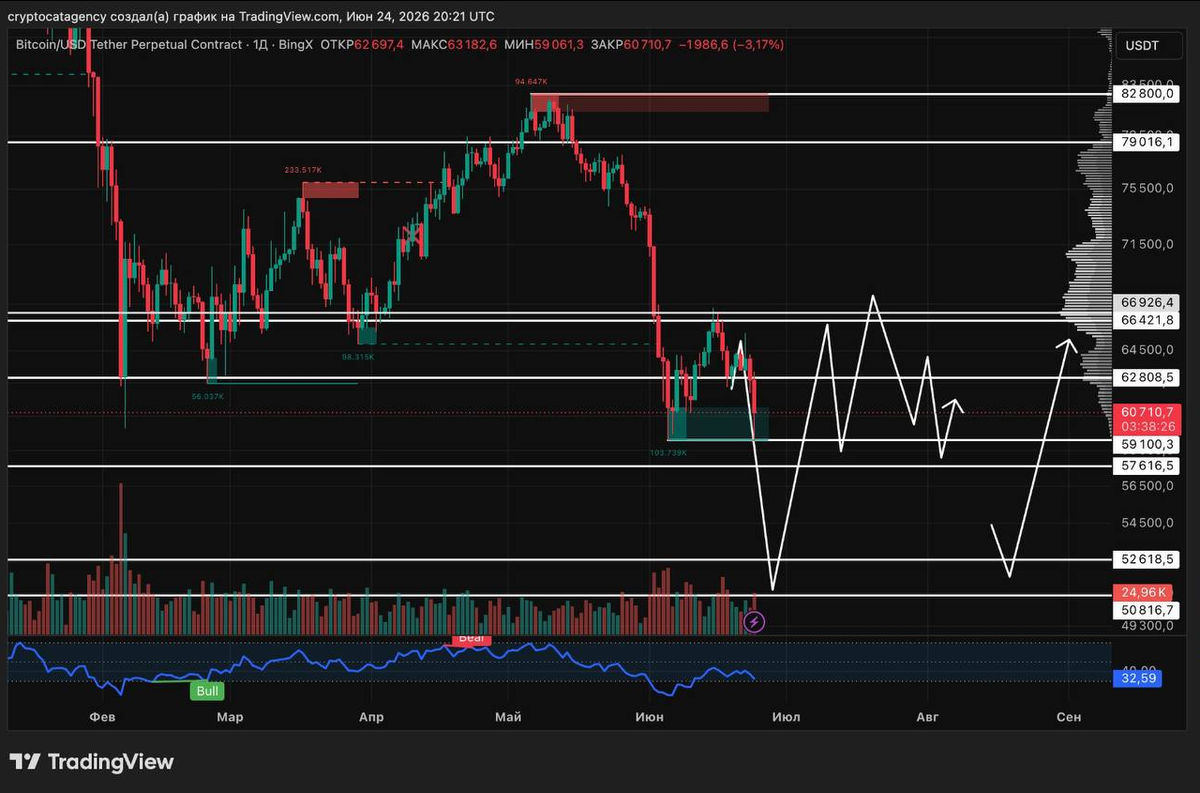Click the 1Д interval in chart title
This screenshot has width=1200, height=793.
pyautogui.click(x=258, y=45)
